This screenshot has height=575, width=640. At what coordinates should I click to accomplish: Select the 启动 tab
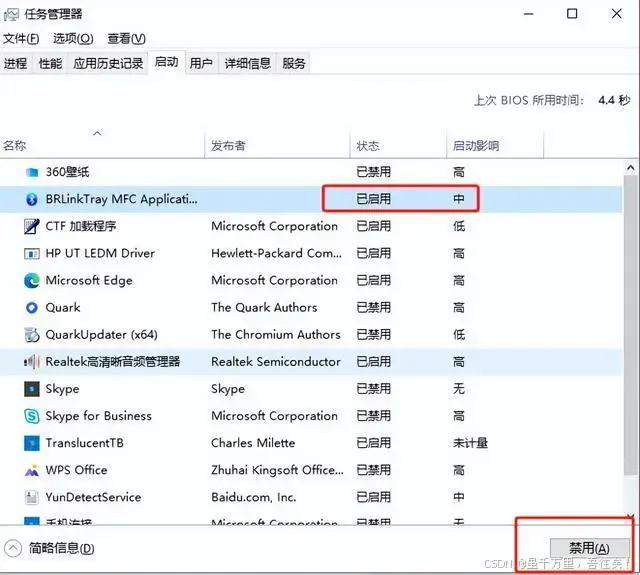click(x=167, y=62)
